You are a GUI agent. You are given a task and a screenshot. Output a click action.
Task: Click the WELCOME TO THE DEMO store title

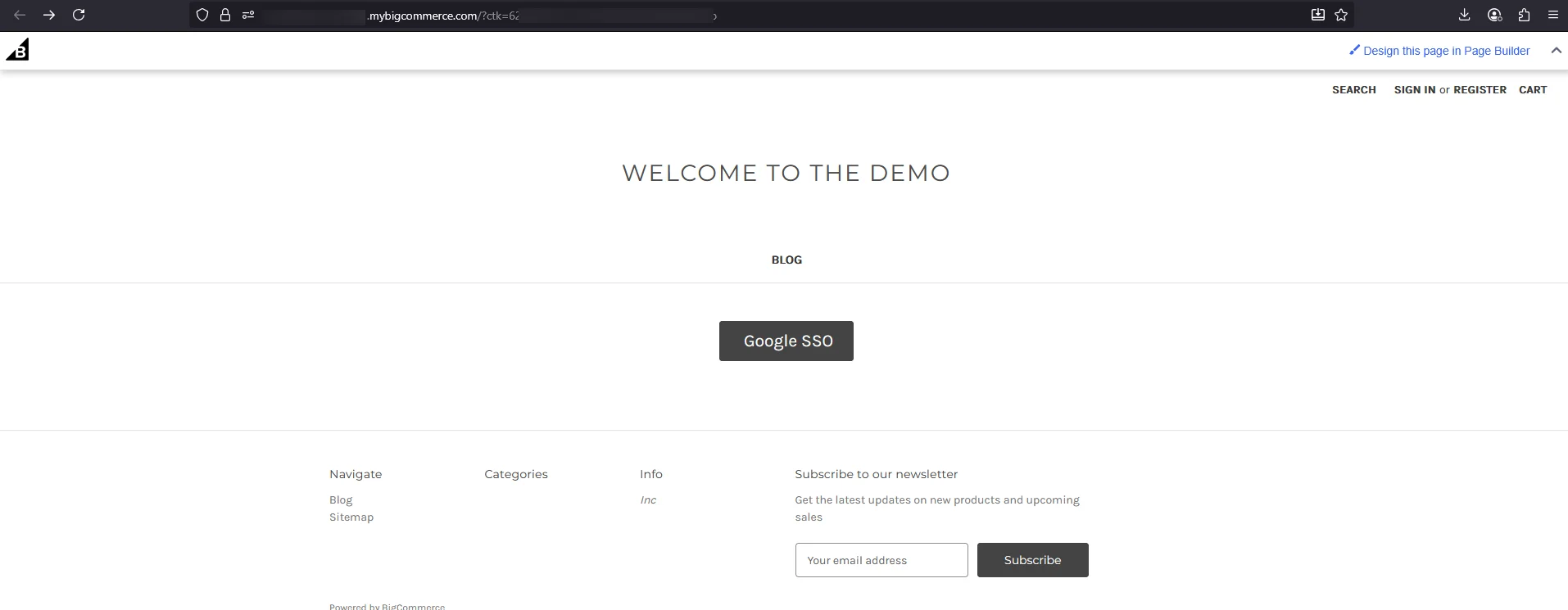point(786,173)
